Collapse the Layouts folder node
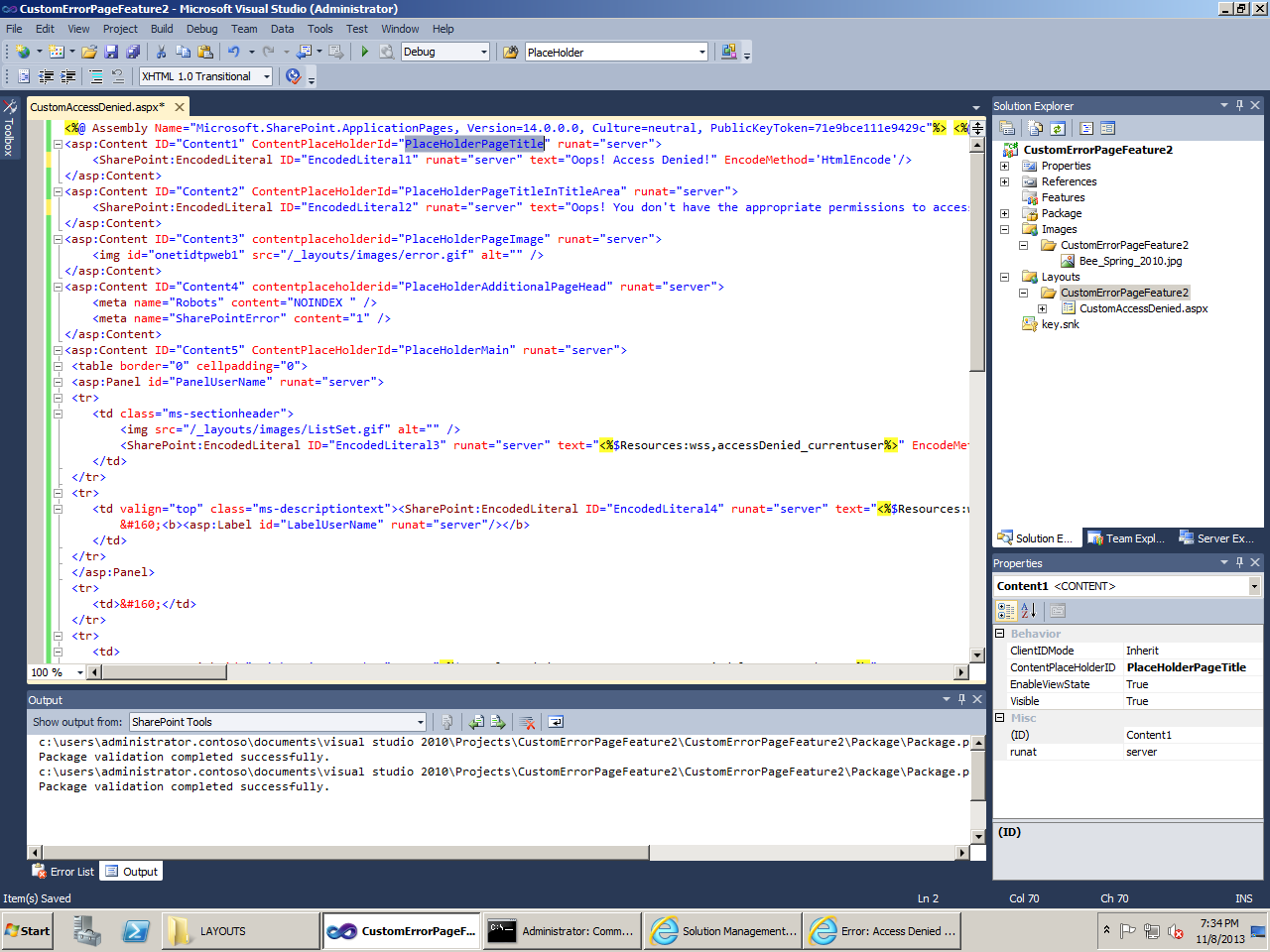1270x952 pixels. pyautogui.click(x=1004, y=277)
